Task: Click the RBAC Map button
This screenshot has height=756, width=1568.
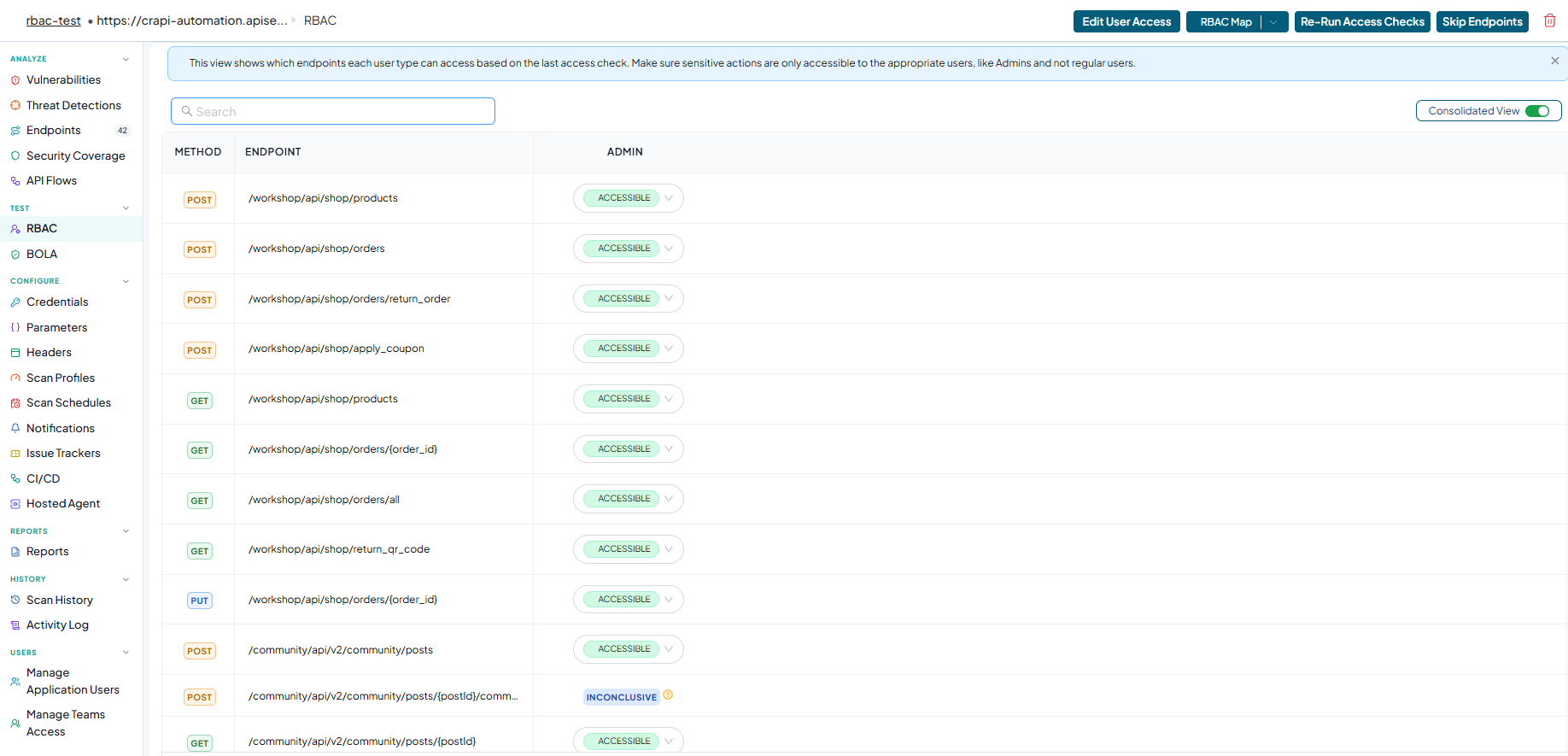Action: (x=1225, y=22)
